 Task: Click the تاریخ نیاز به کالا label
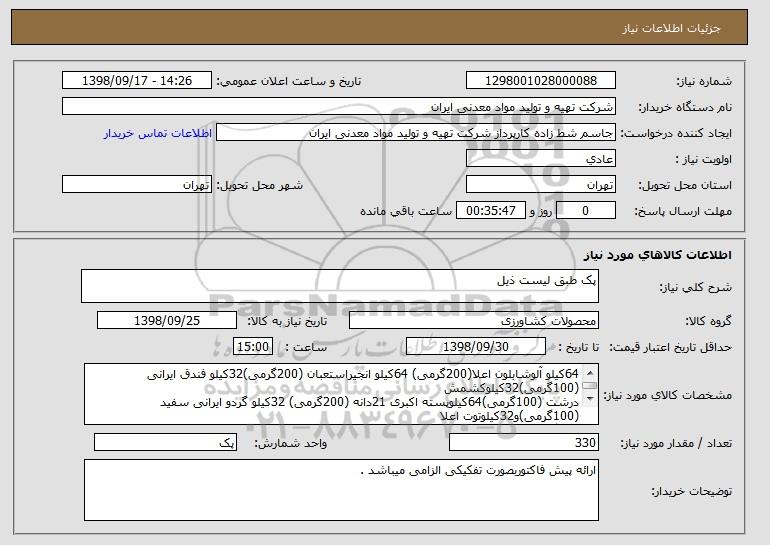[287, 321]
